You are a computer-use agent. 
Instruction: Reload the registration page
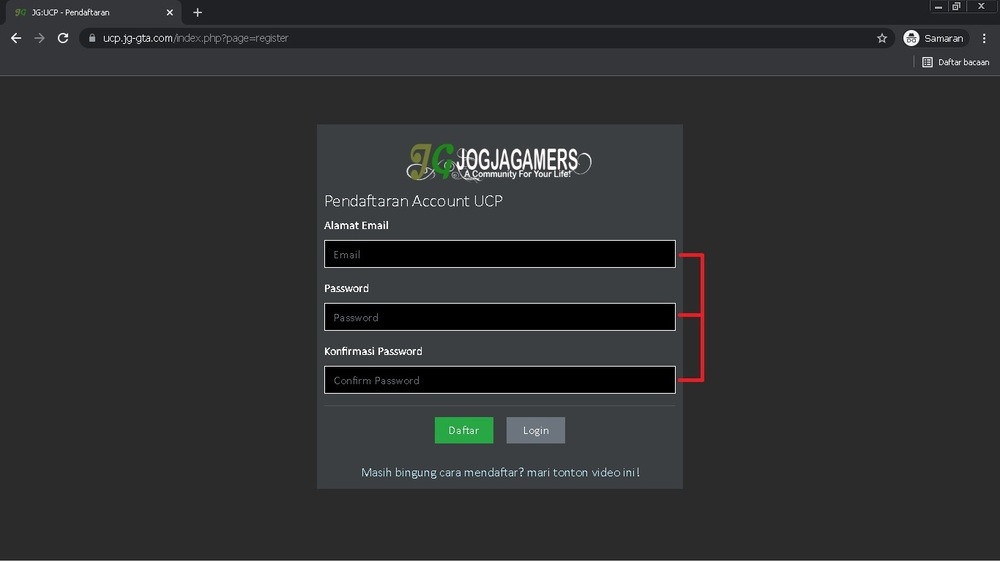[62, 38]
